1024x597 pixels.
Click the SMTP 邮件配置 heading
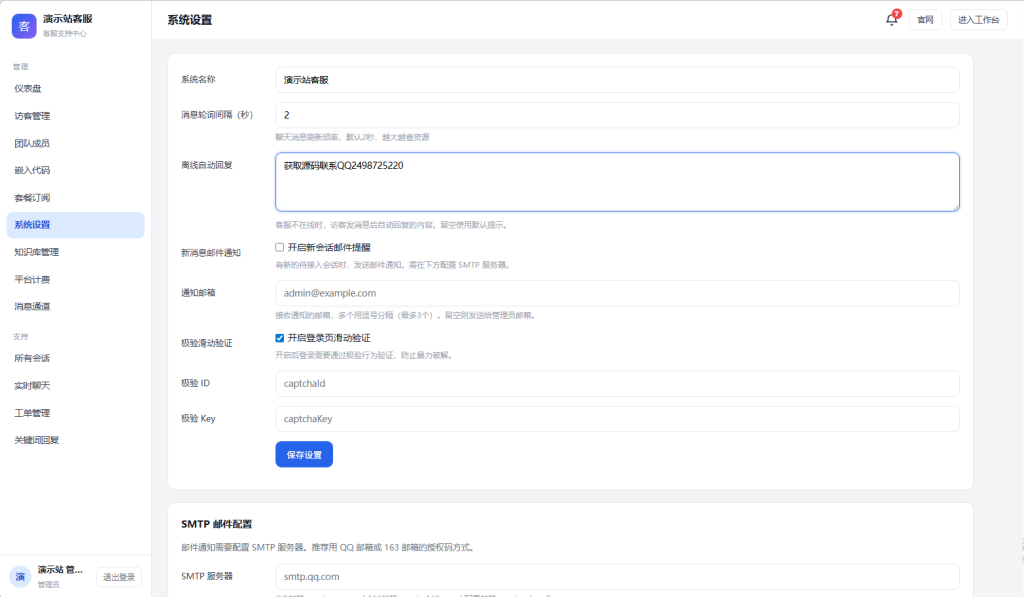[x=216, y=524]
